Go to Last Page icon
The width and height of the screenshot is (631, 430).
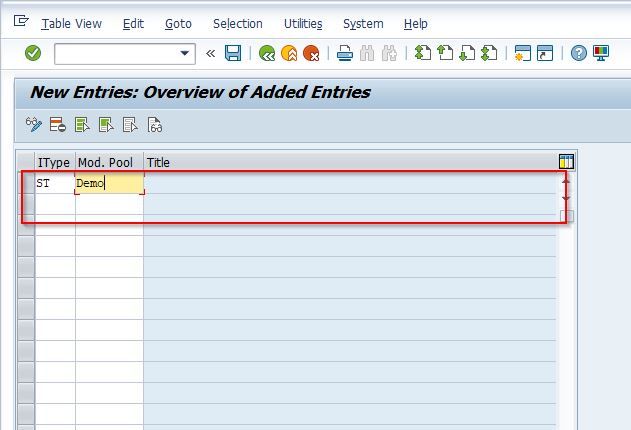[x=489, y=53]
